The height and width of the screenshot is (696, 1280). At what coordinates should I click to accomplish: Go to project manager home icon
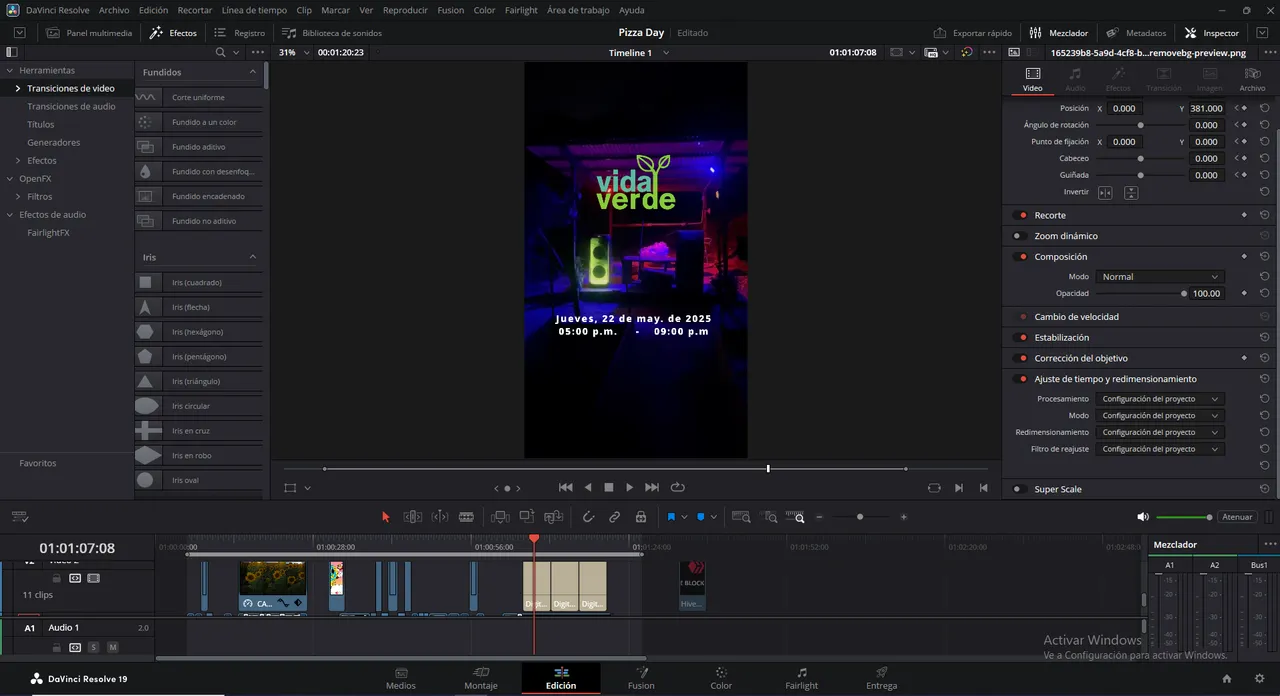pyautogui.click(x=1227, y=678)
